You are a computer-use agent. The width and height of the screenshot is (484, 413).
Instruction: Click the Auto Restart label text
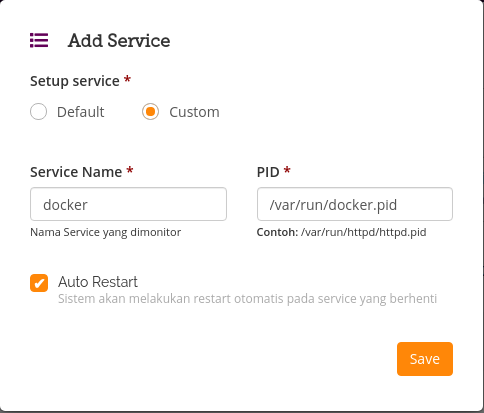(x=98, y=282)
